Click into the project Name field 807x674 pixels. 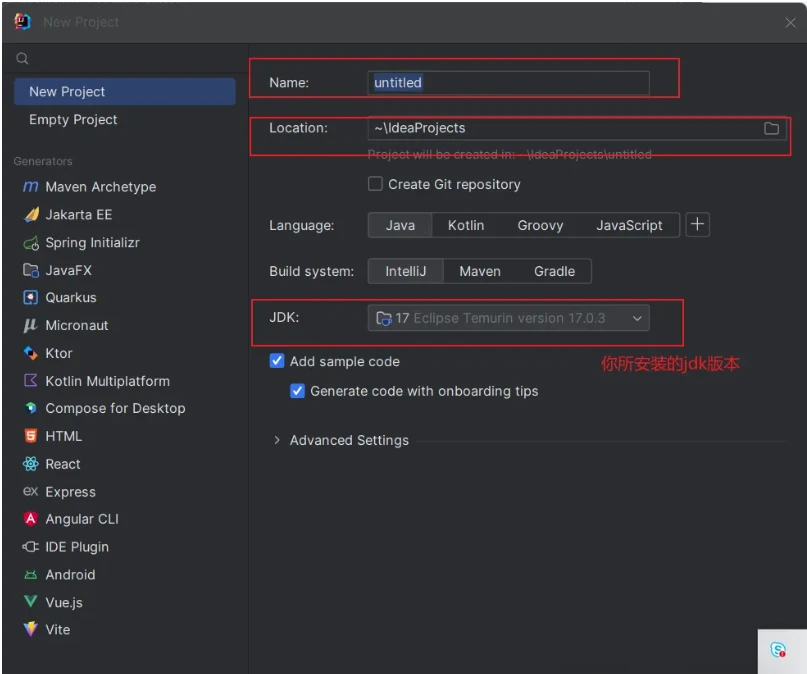point(509,83)
